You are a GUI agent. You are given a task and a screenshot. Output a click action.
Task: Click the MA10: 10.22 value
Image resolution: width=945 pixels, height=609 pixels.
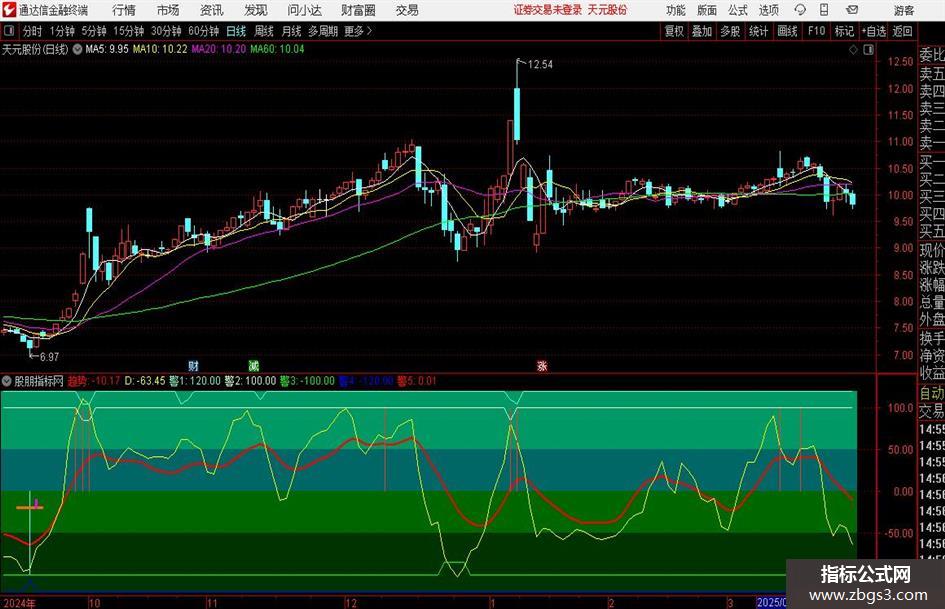(x=160, y=49)
